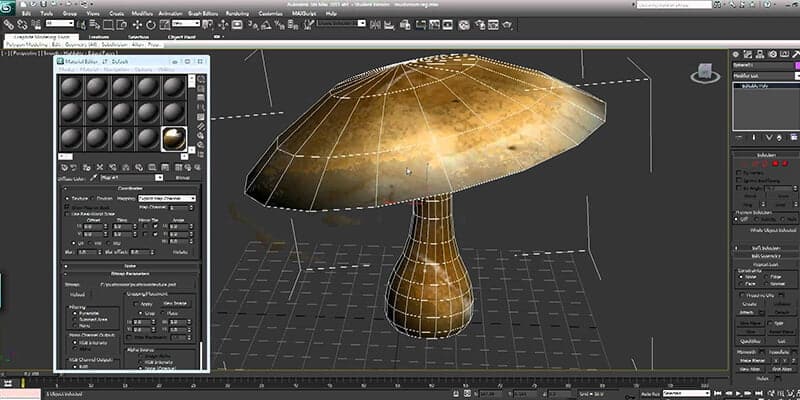Click the 3ds Max application logo button
This screenshot has height=400, width=800.
click(x=8, y=7)
